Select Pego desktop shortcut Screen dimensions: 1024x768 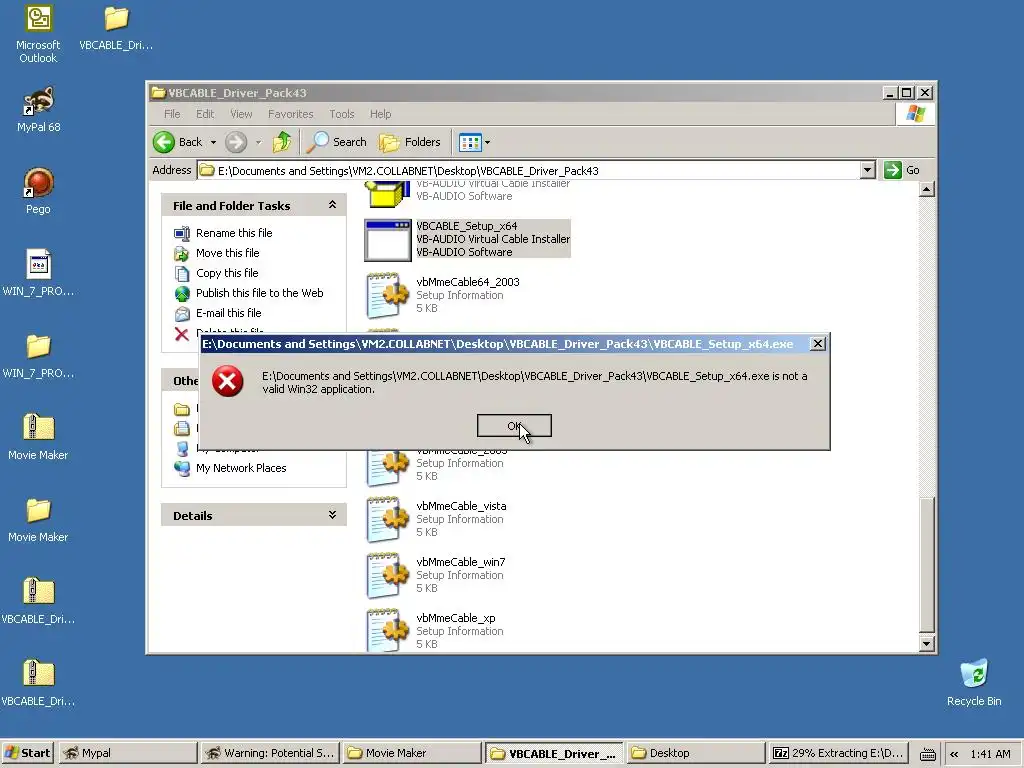(x=38, y=191)
